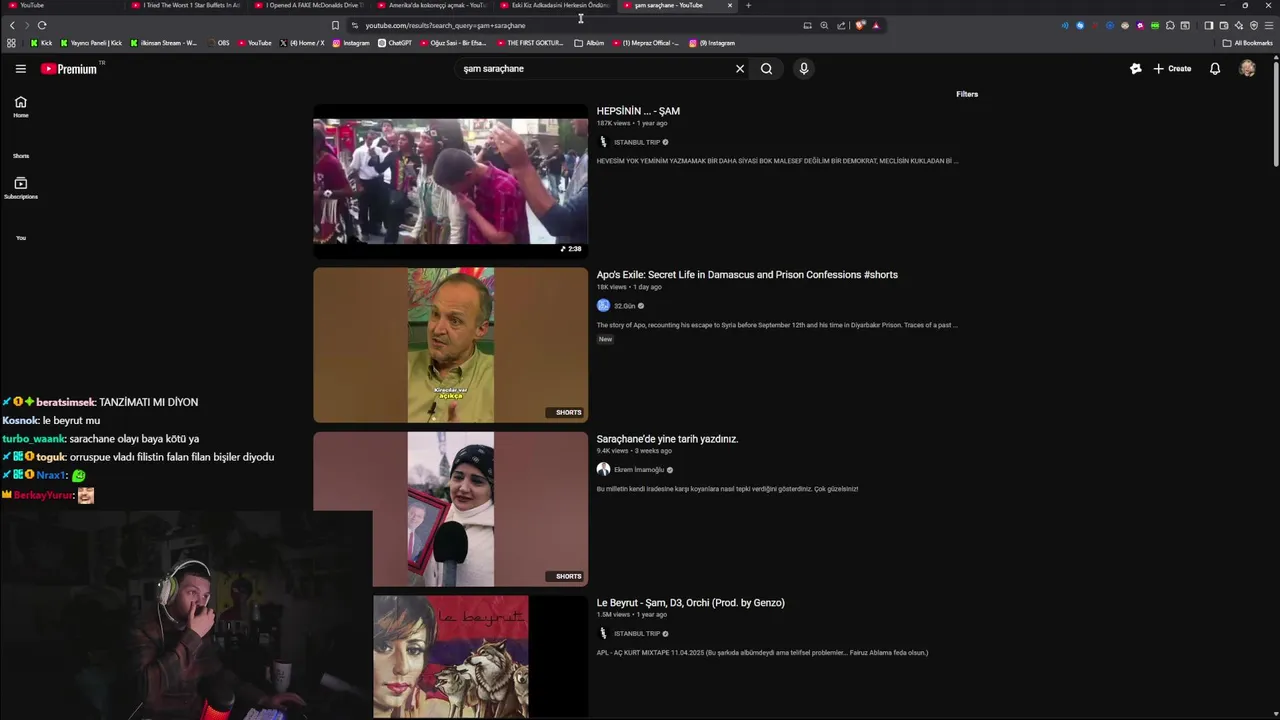The image size is (1280, 720).
Task: Start voice search with microphone icon
Action: (x=803, y=69)
